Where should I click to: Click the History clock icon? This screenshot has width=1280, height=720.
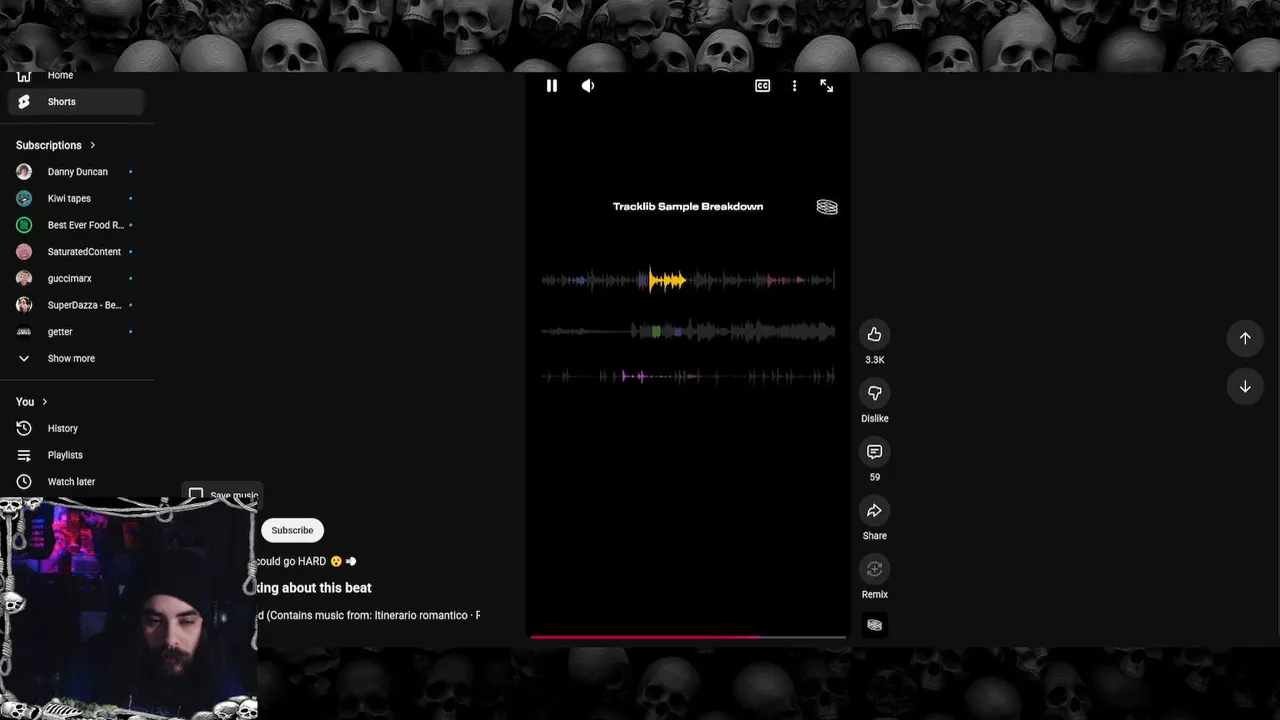pyautogui.click(x=24, y=428)
